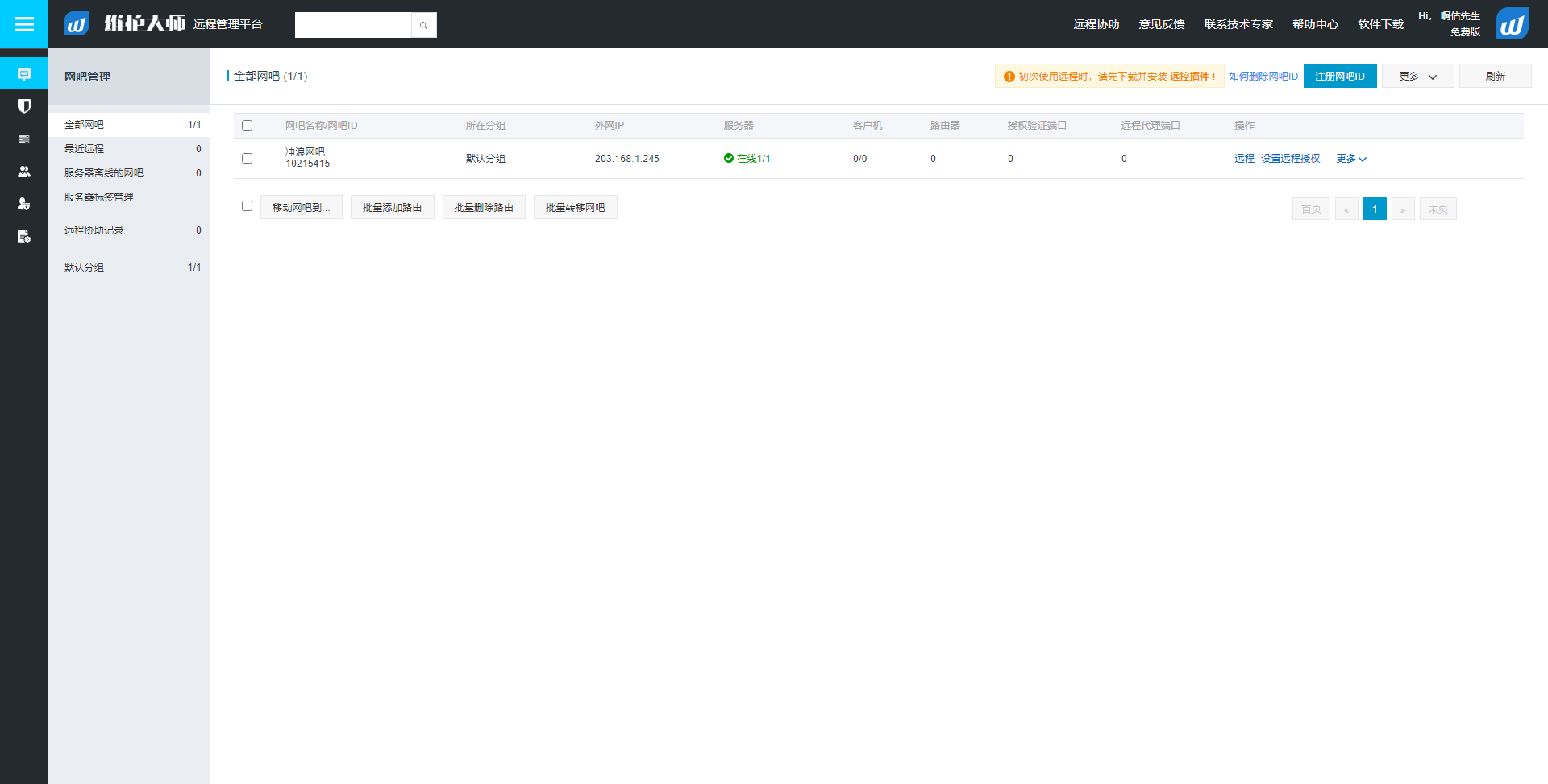Viewport: 1548px width, 784px height.
Task: Open 帮助中心 in the top navigation
Action: click(x=1315, y=25)
